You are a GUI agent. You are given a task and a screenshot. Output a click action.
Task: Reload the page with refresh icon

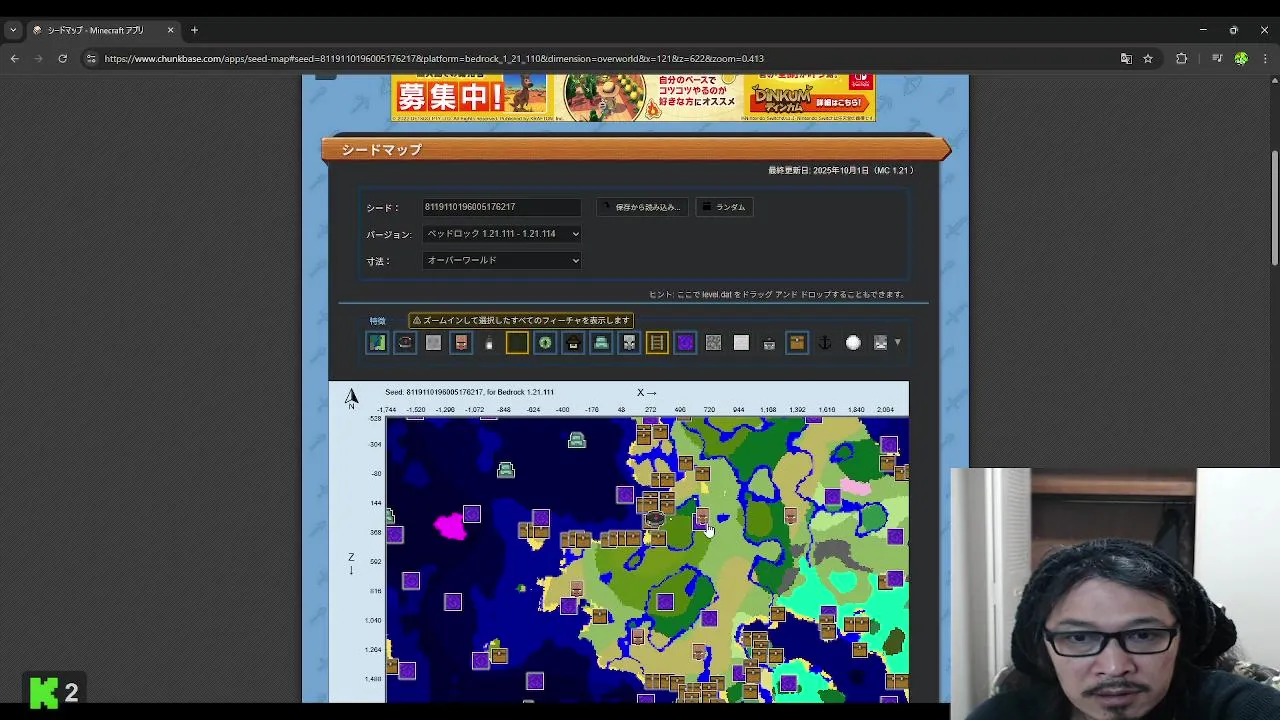point(62,59)
